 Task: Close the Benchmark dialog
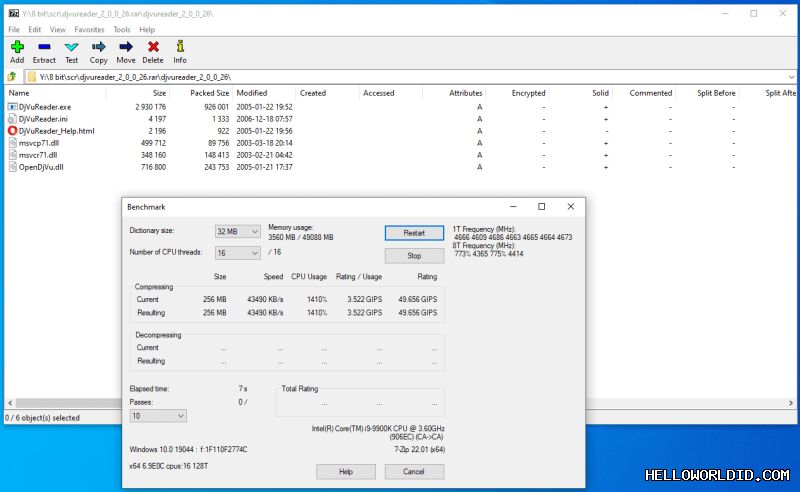point(571,207)
